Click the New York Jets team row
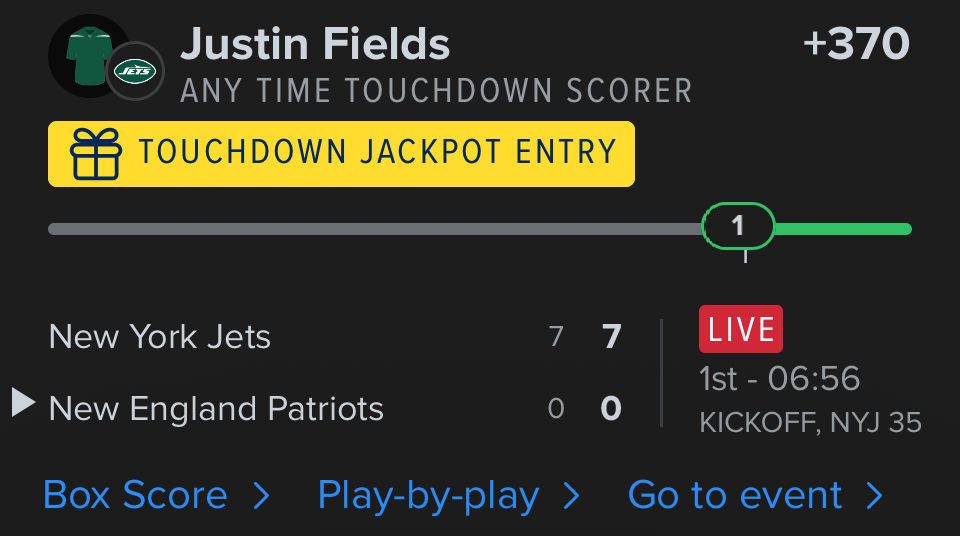The height and width of the screenshot is (536, 960). (160, 336)
